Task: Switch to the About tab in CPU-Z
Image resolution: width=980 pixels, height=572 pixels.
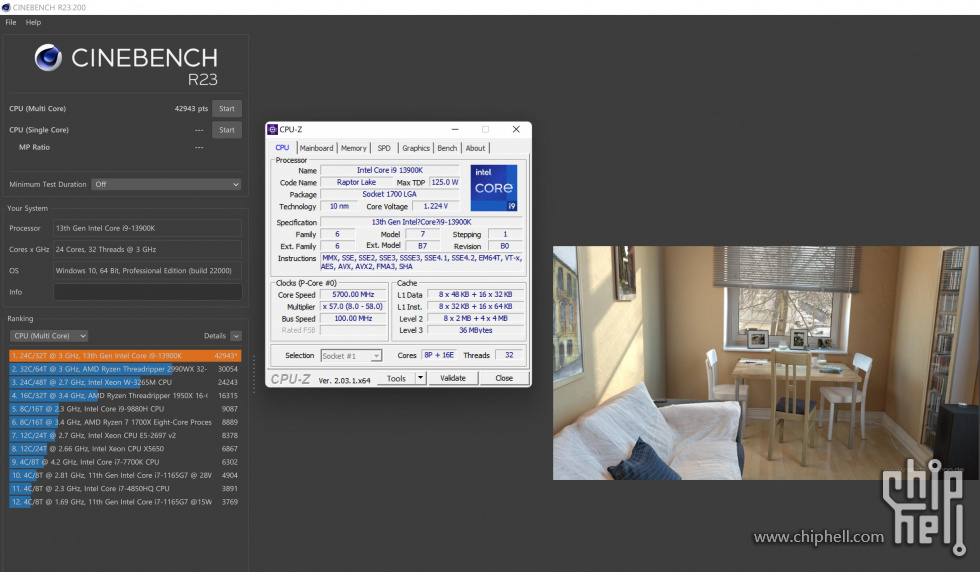Action: pyautogui.click(x=475, y=148)
